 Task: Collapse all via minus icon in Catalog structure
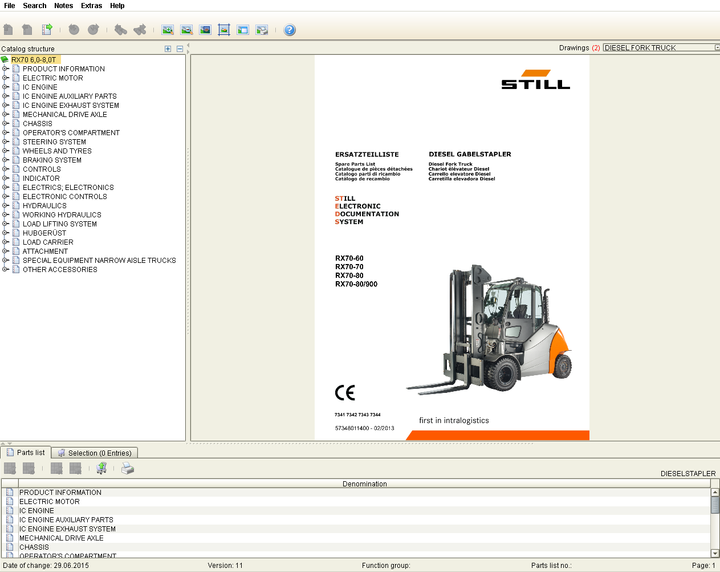pos(180,49)
